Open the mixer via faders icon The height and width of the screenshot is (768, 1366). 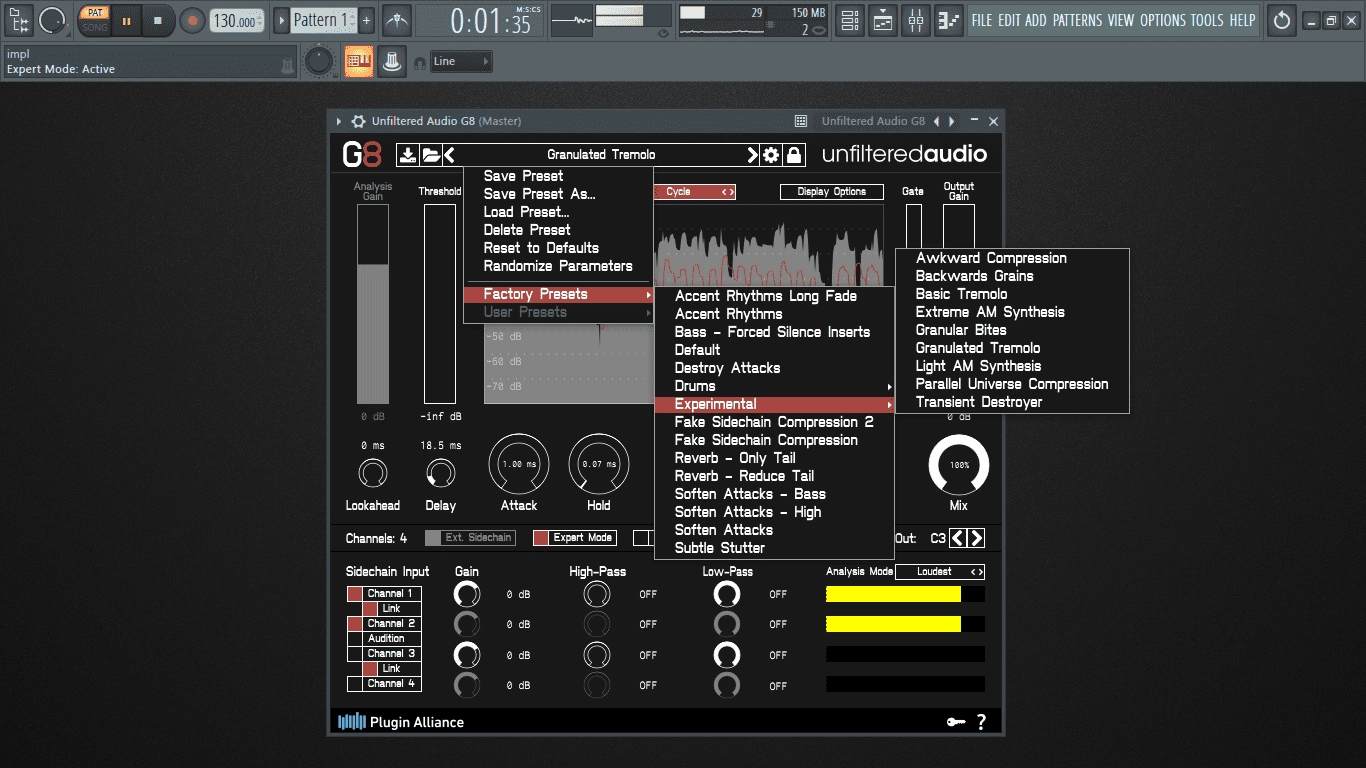(916, 20)
